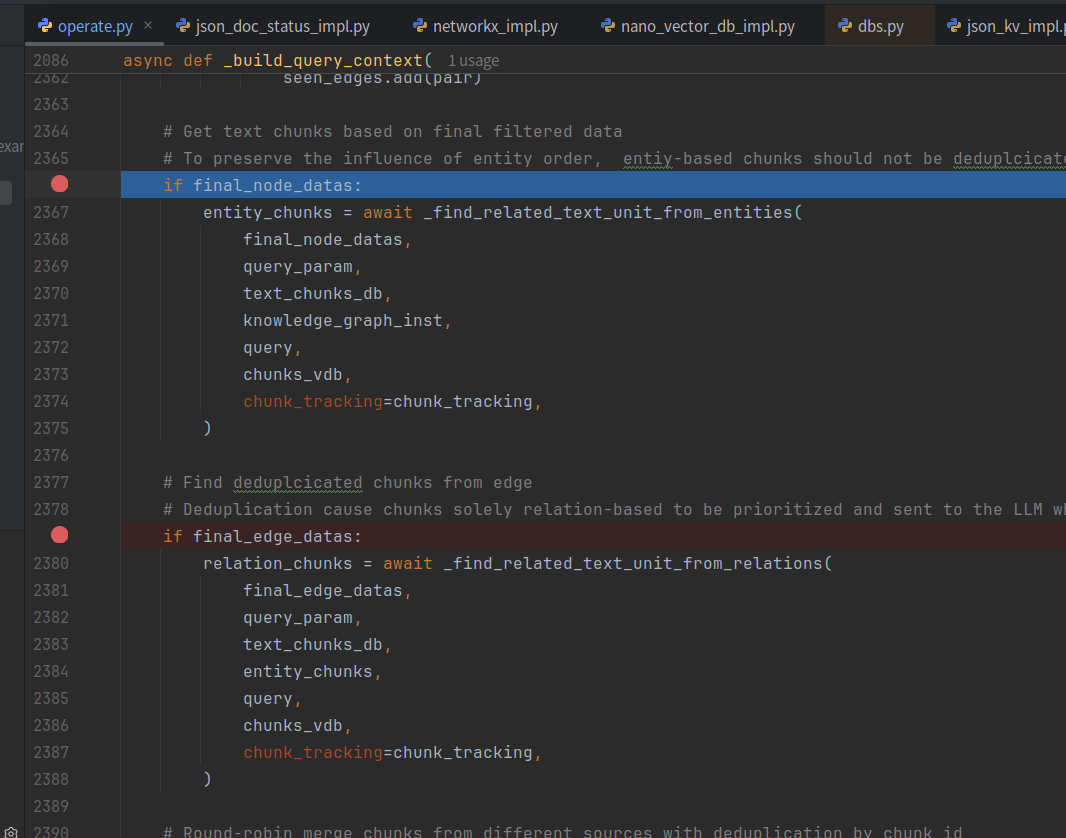
Task: Click 'chunk_tracking' keyword on line 2374
Action: click(x=313, y=402)
